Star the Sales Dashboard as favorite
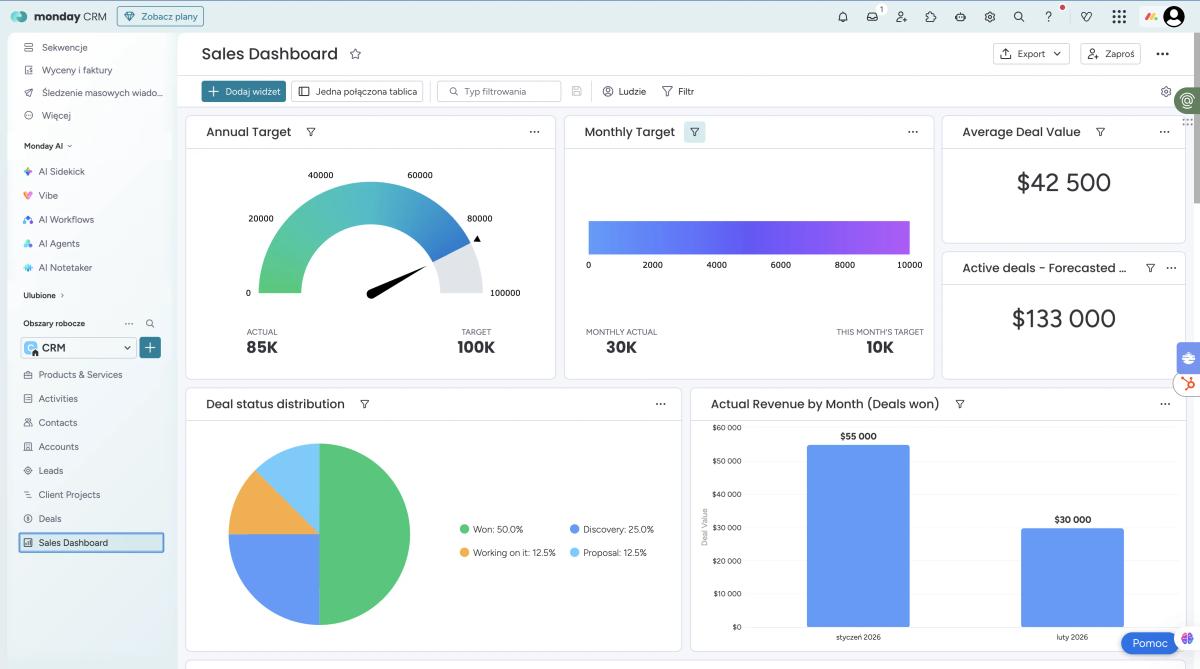 [x=355, y=54]
